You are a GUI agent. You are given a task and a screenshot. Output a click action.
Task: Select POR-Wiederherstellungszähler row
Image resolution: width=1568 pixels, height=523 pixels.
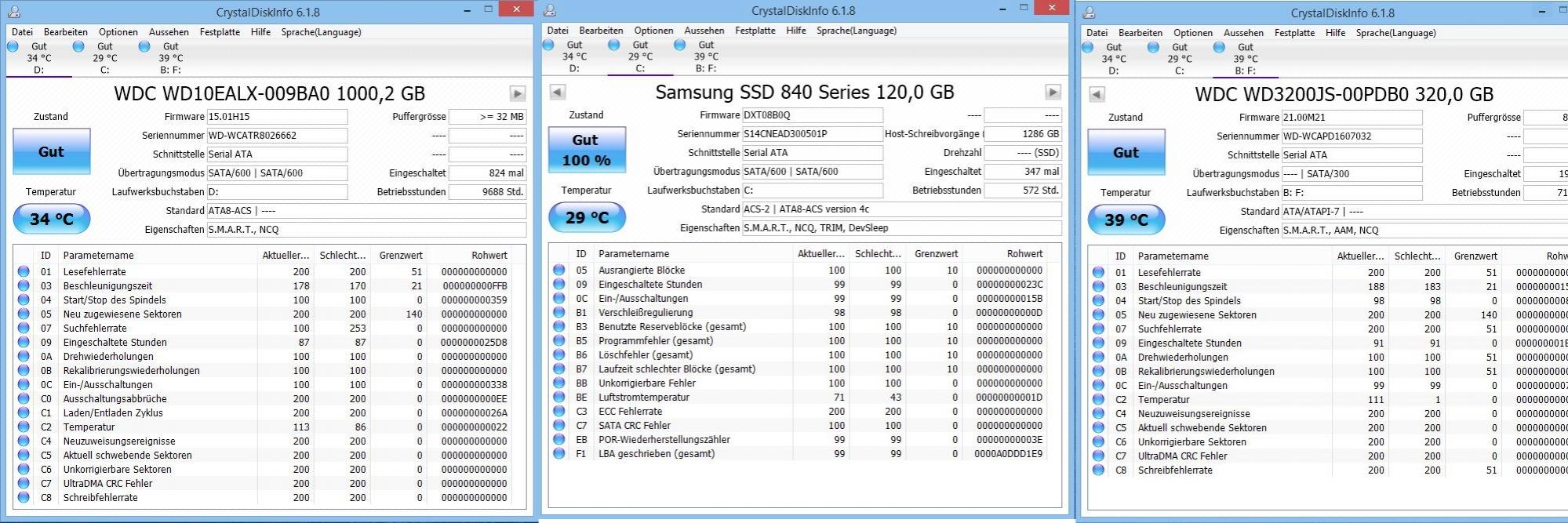(798, 440)
